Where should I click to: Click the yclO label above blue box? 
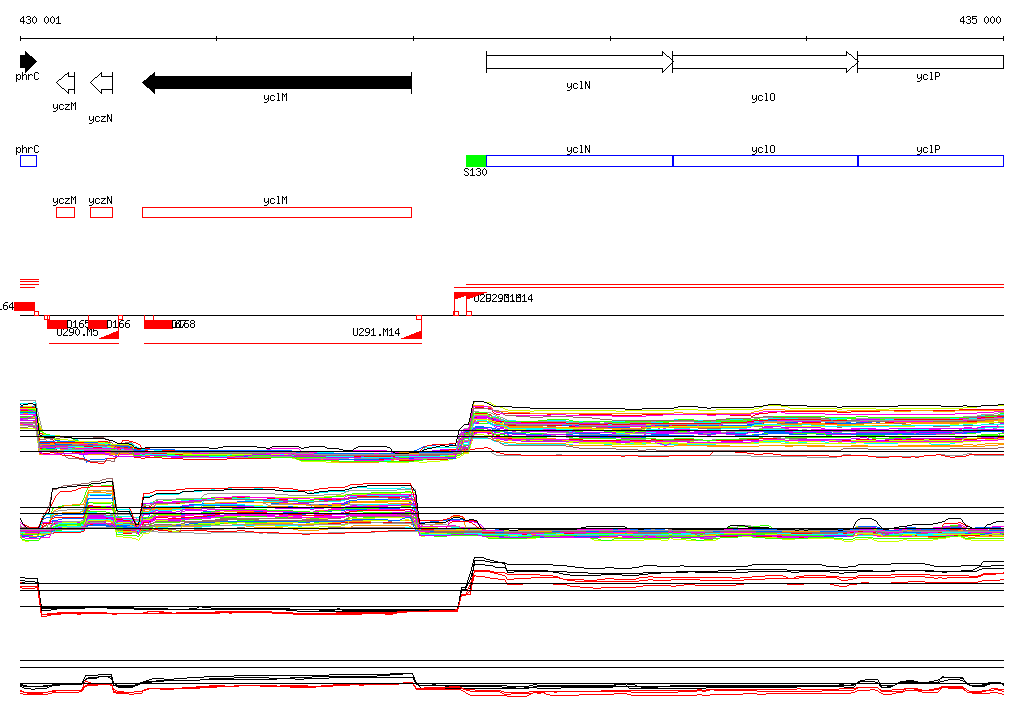(763, 150)
